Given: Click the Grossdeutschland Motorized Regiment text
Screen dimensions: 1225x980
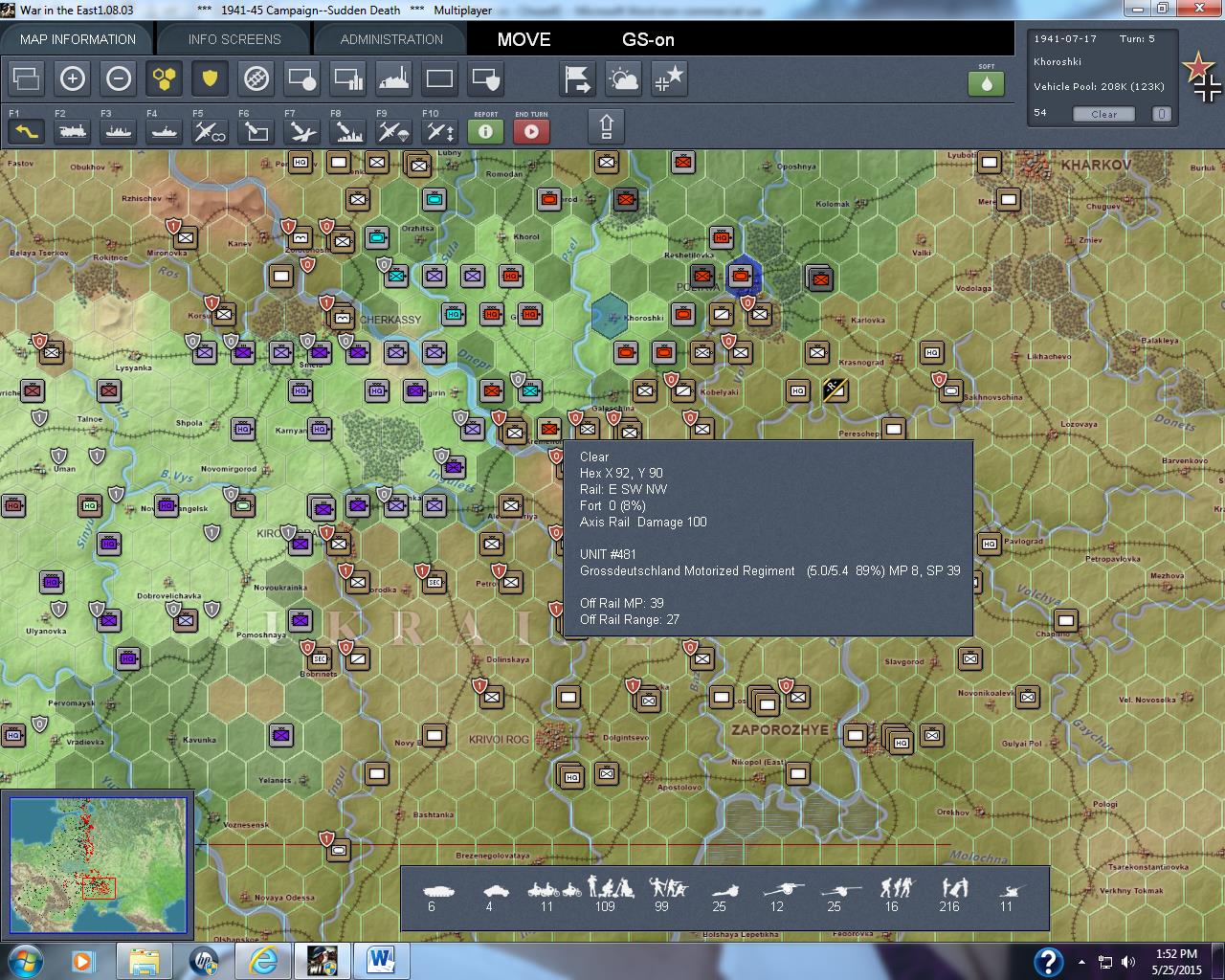Looking at the screenshot, I should pyautogui.click(x=687, y=570).
